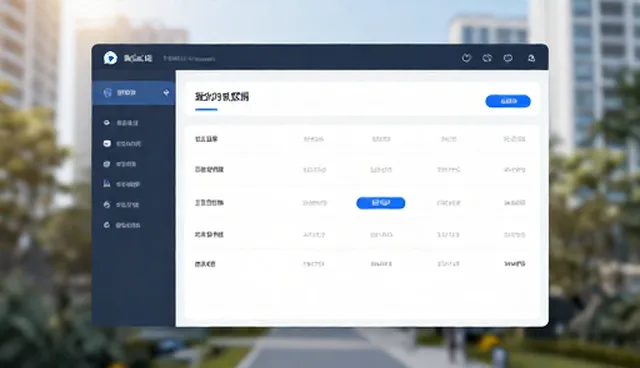Click the speech-bubble app logo in header
The height and width of the screenshot is (368, 640).
(110, 58)
